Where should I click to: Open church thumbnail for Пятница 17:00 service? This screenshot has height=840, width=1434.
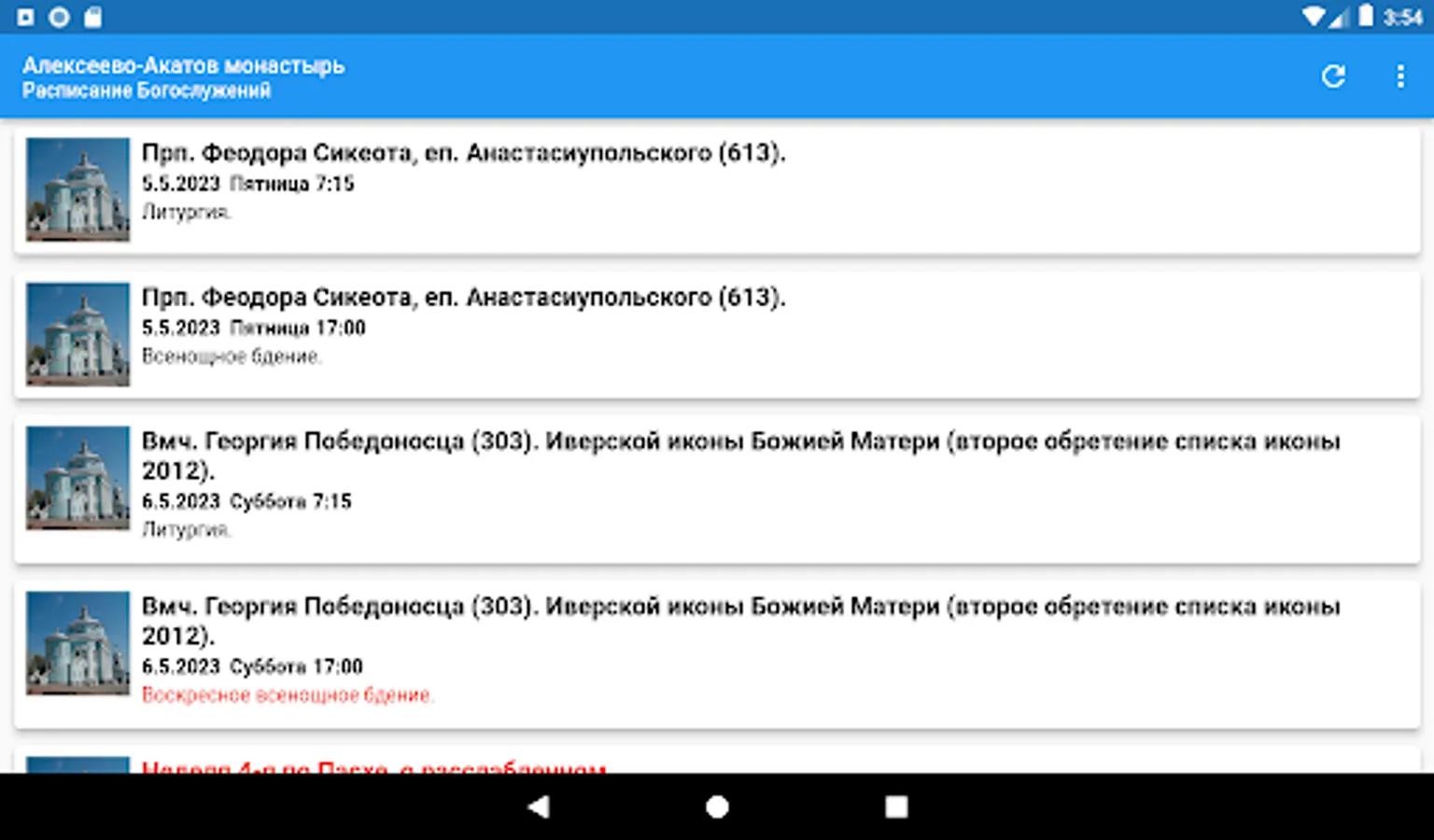[x=77, y=334]
